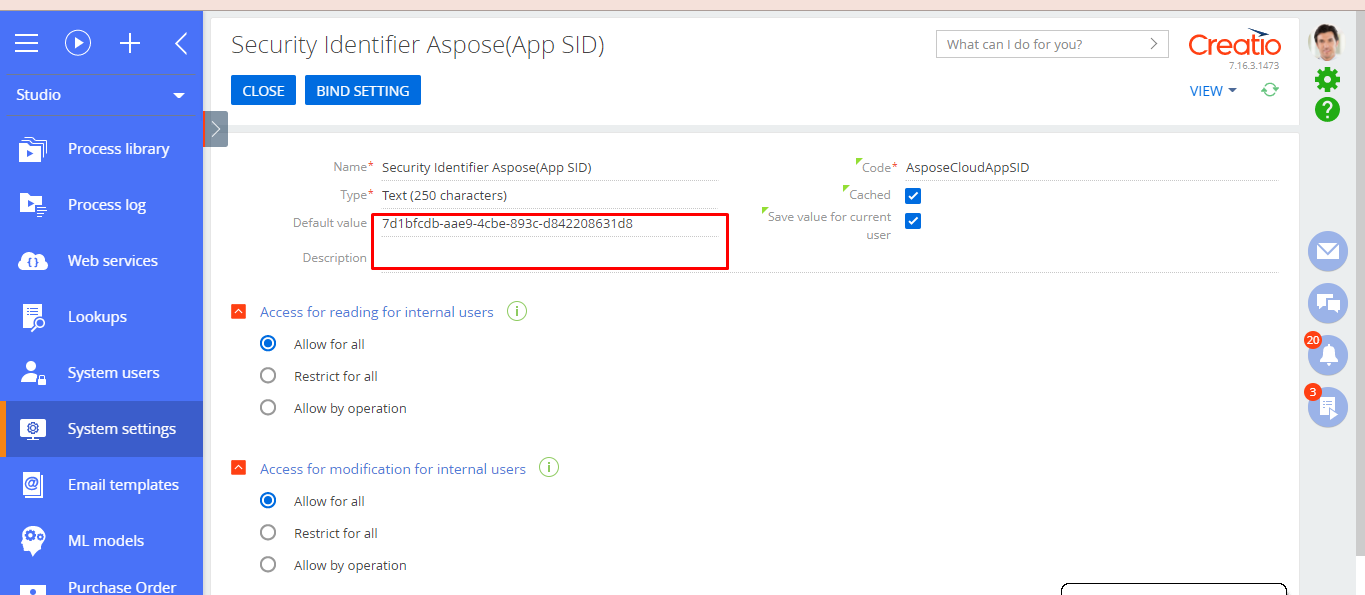This screenshot has width=1365, height=595.
Task: Open Process library section
Action: tap(118, 149)
